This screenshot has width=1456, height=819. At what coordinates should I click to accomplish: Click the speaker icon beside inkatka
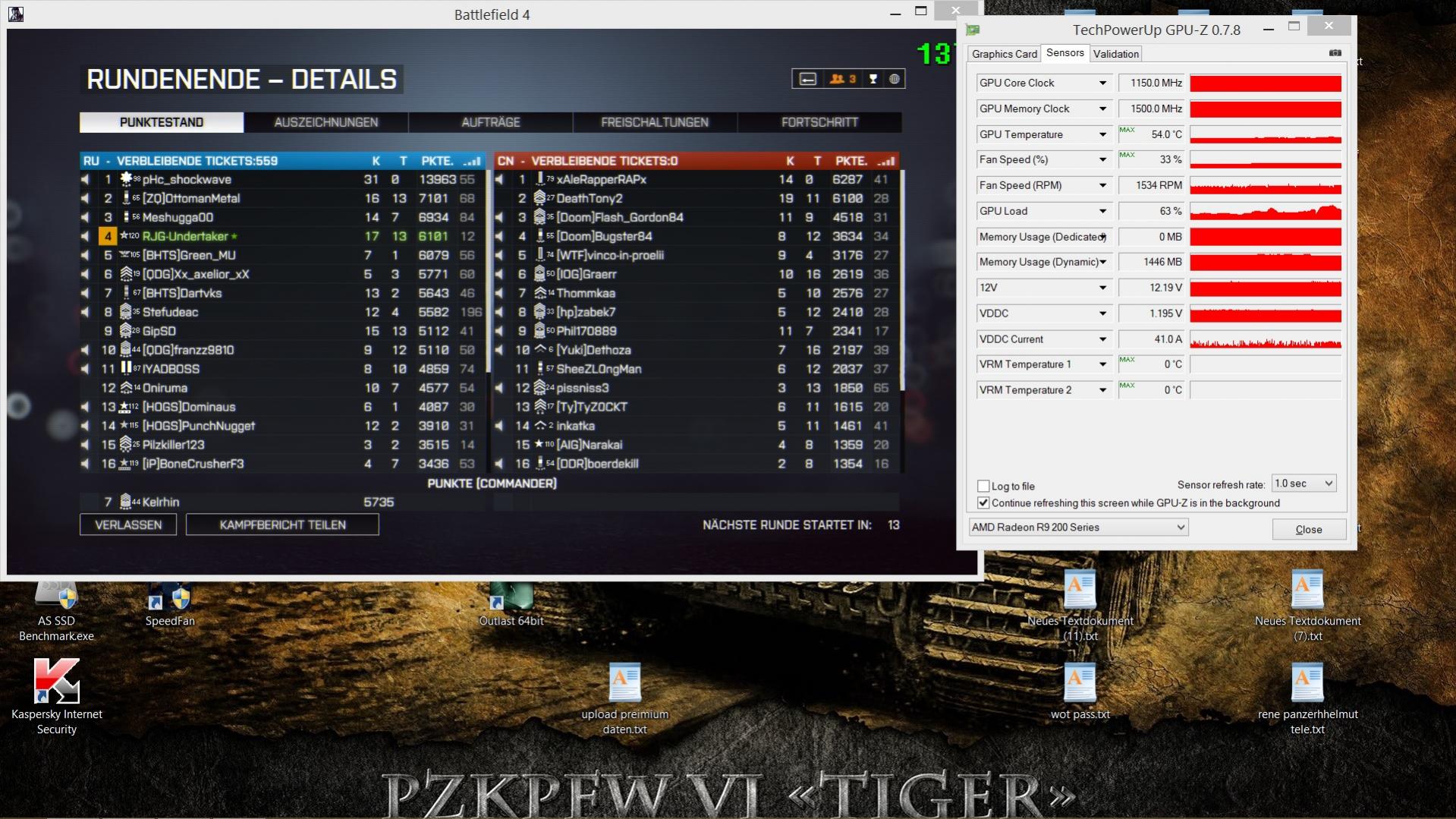(499, 426)
